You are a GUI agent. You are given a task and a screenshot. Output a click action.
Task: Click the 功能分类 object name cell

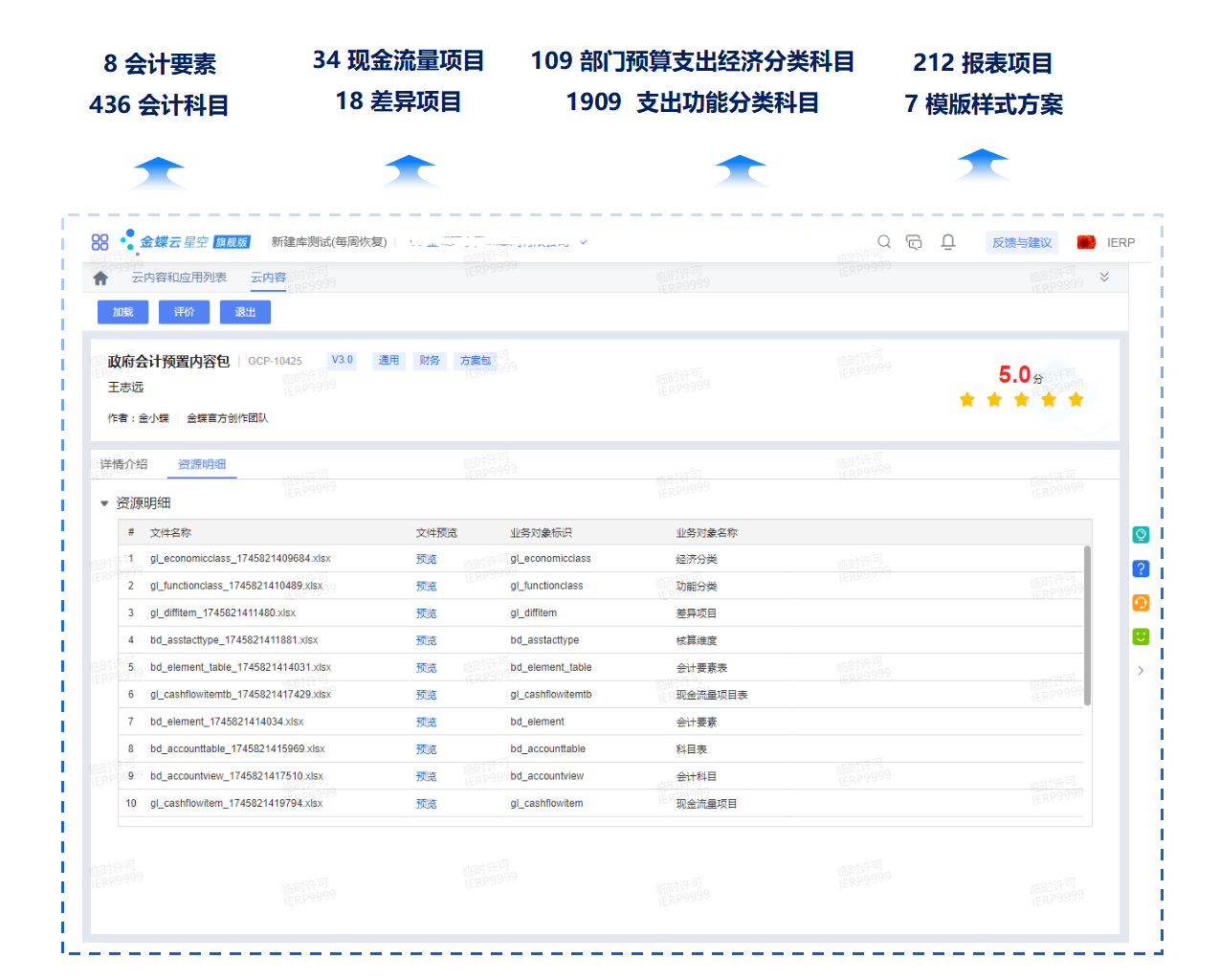click(697, 586)
